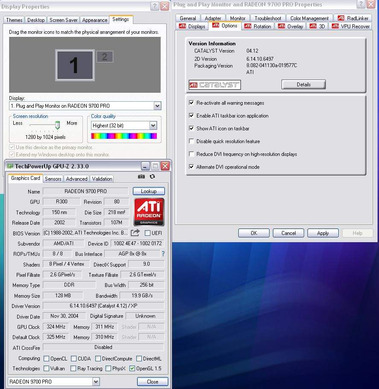Click the color quality rainbow preview bar
The image size is (379, 389).
(x=124, y=136)
